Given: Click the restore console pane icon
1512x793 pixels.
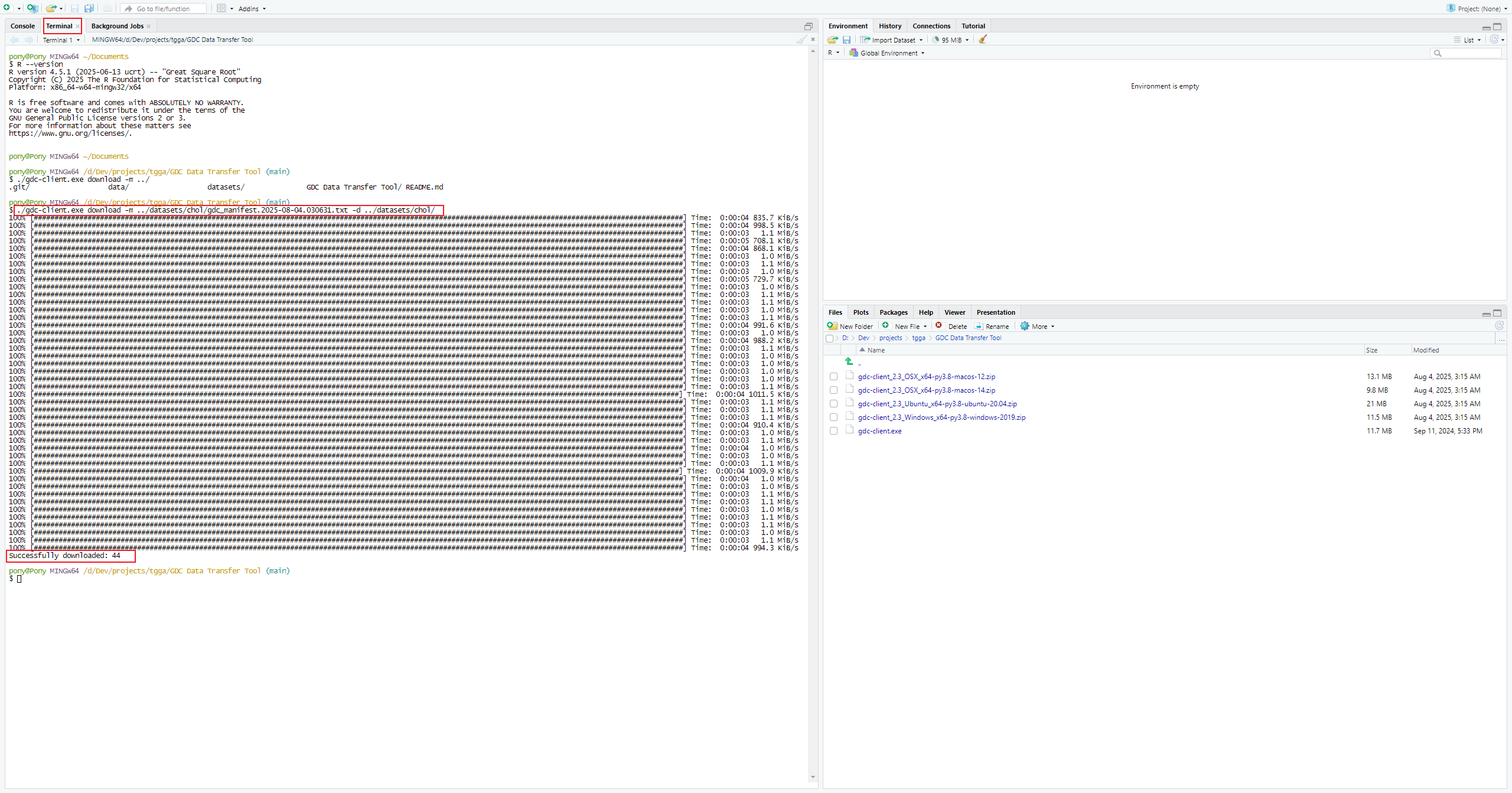Looking at the screenshot, I should 809,26.
